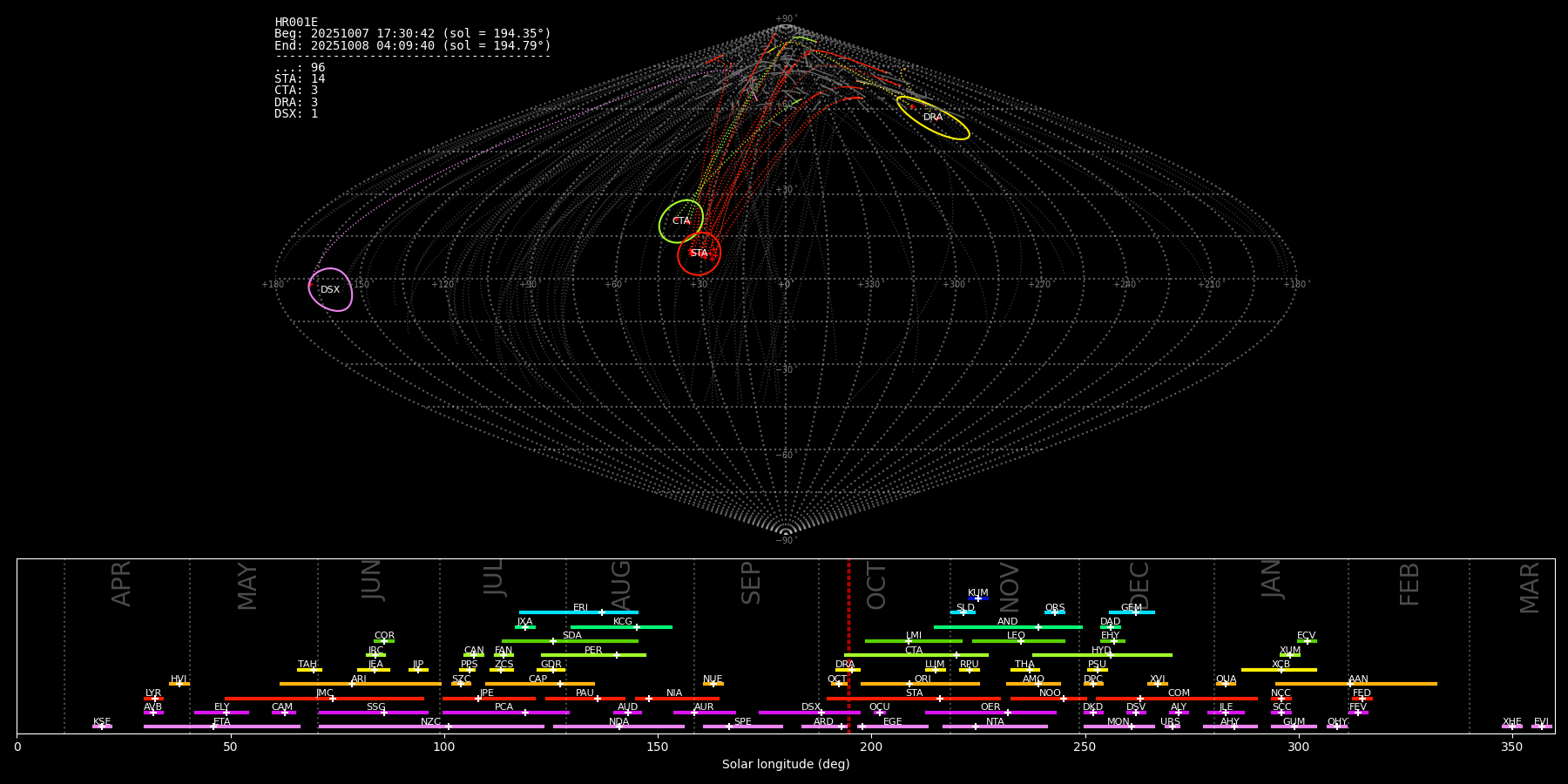
Task: Click the red STA radiant circle on map
Action: [x=699, y=253]
